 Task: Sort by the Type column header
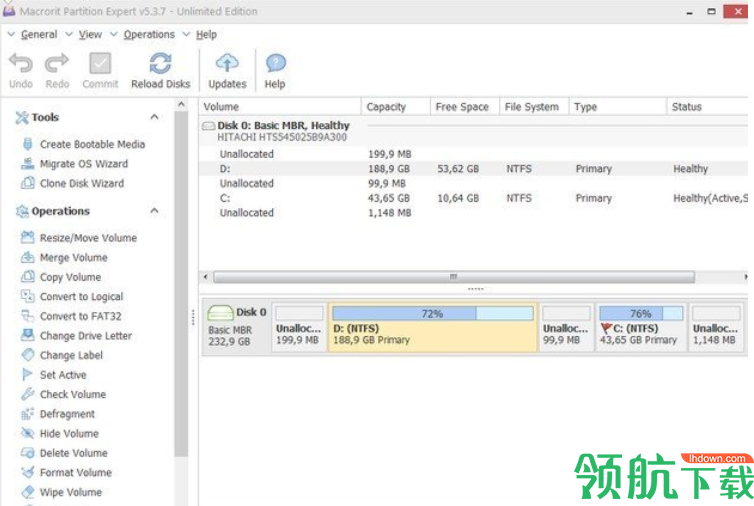click(x=618, y=107)
